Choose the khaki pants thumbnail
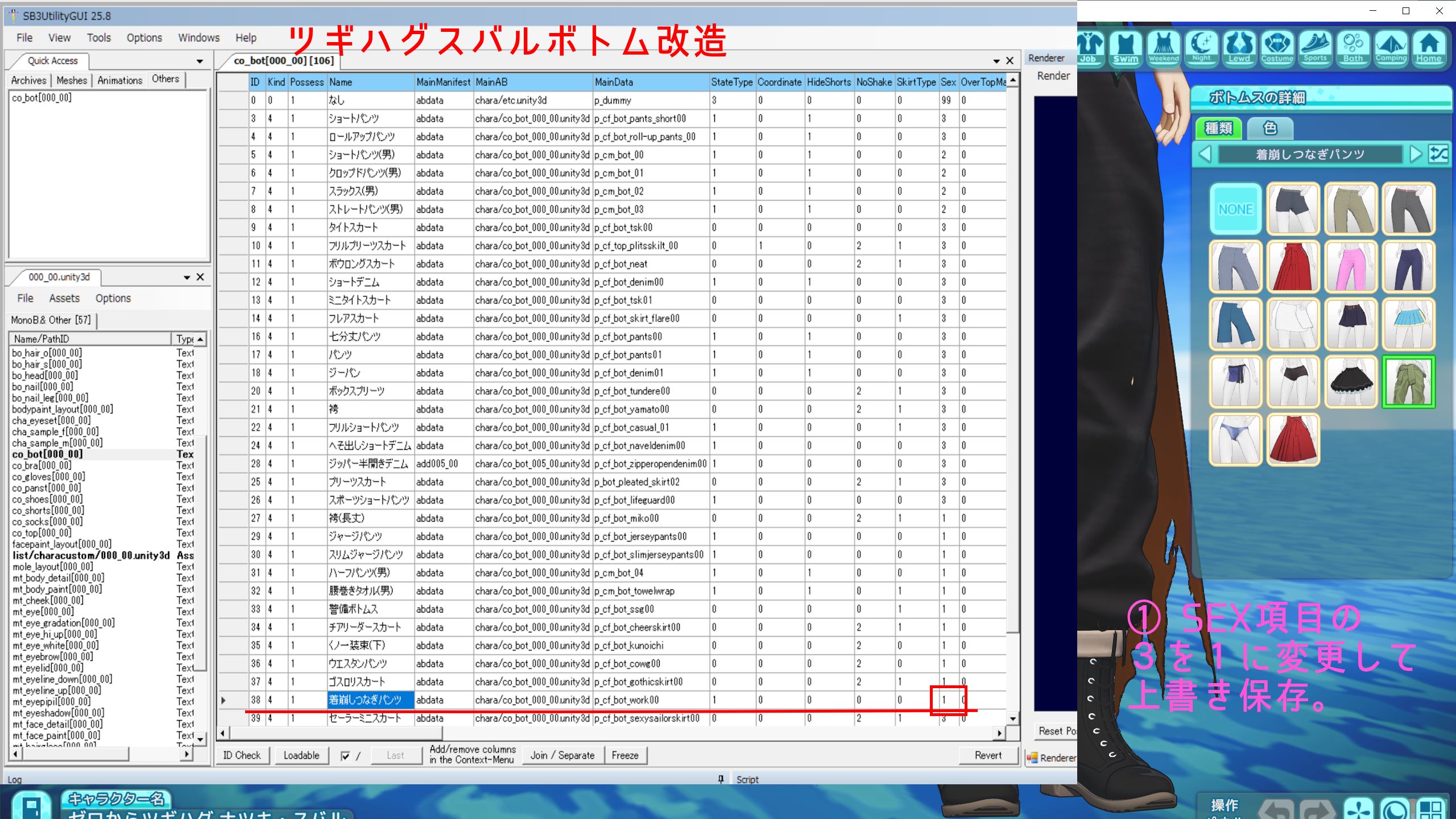 point(1351,209)
